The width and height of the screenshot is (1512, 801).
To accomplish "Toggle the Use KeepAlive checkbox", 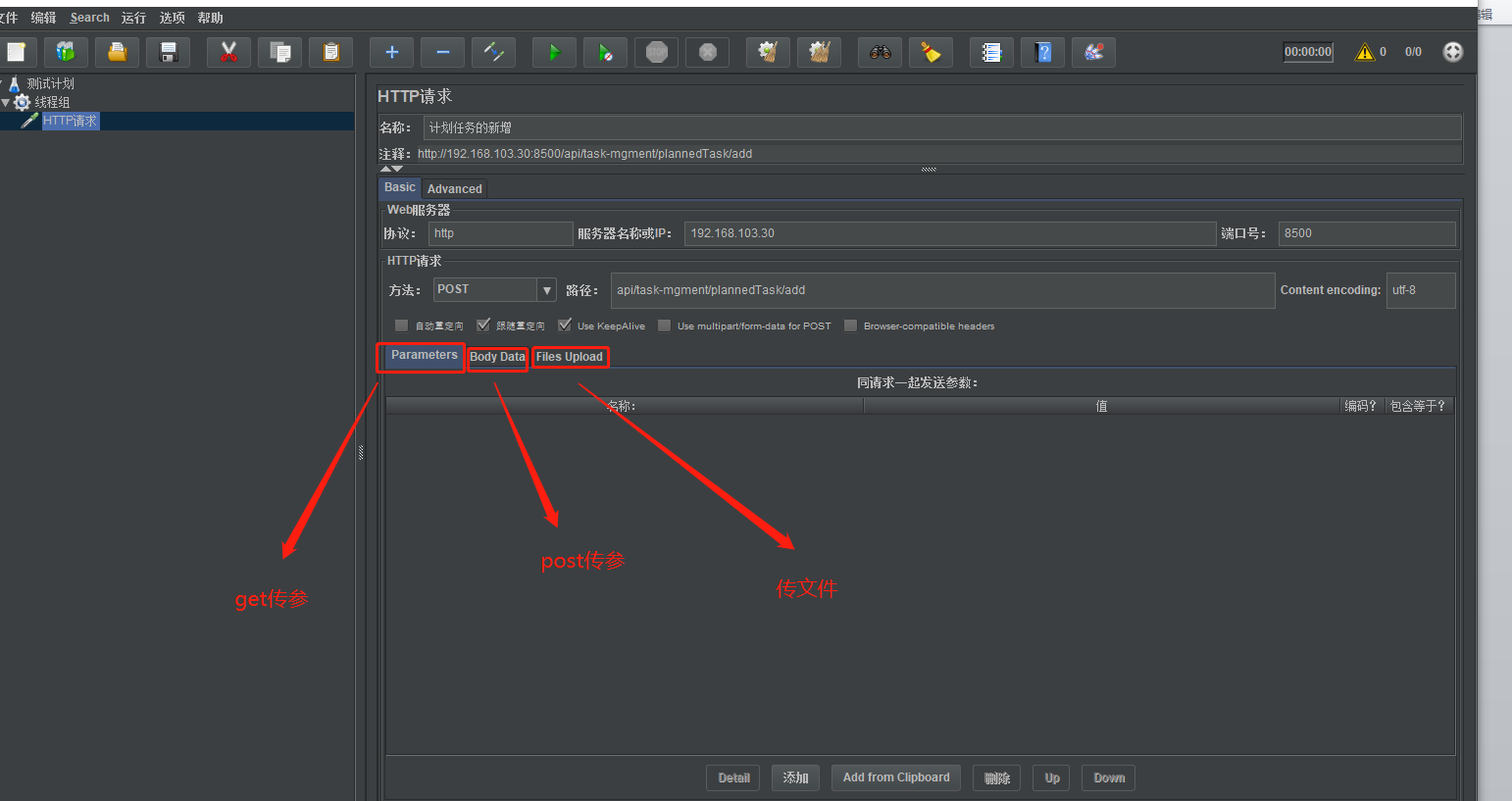I will click(x=564, y=325).
